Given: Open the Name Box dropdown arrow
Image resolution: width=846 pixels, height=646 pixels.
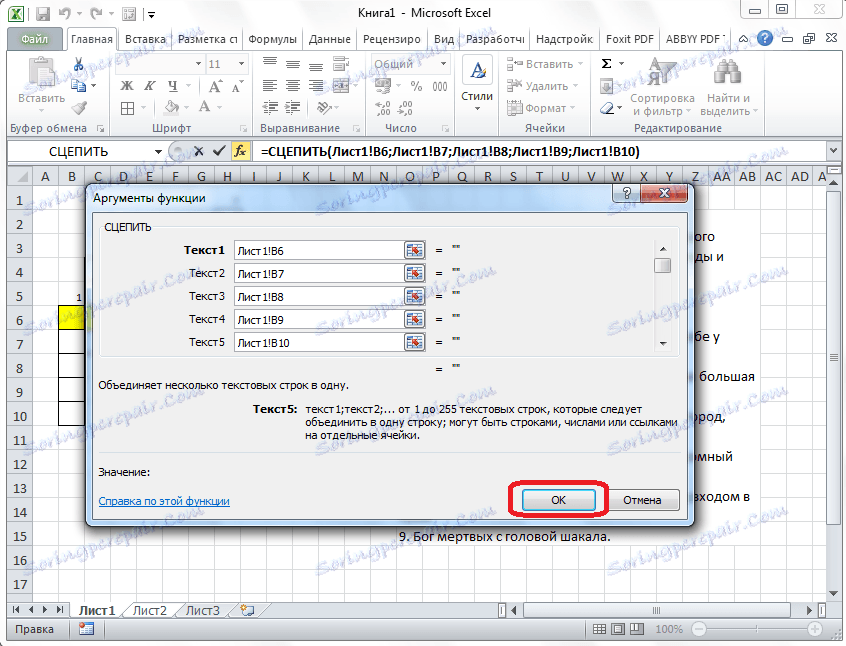Looking at the screenshot, I should tap(158, 152).
